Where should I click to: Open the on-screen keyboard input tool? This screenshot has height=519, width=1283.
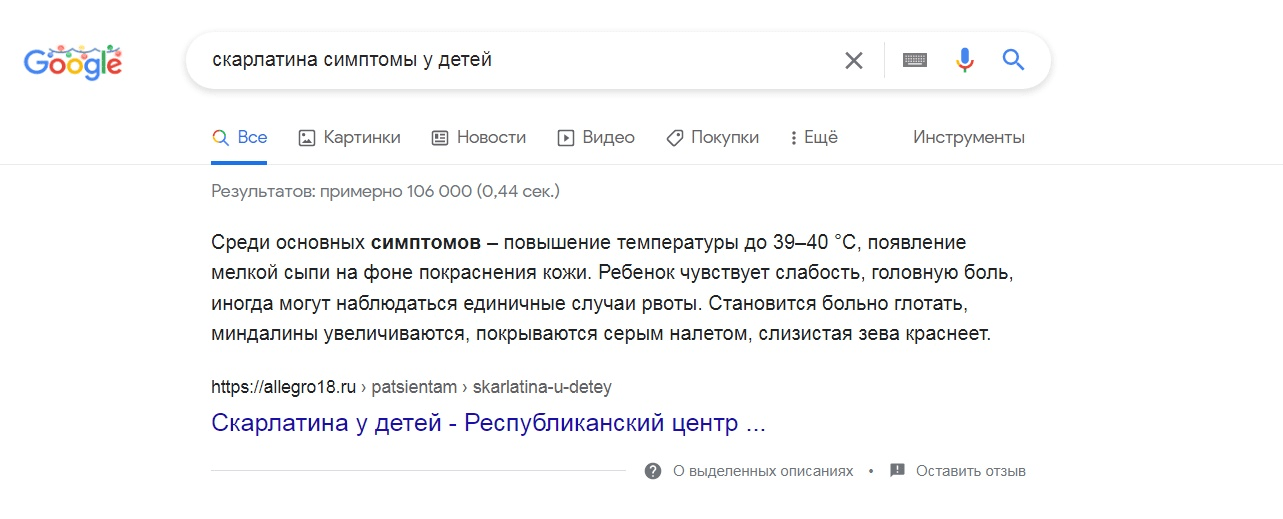(914, 61)
